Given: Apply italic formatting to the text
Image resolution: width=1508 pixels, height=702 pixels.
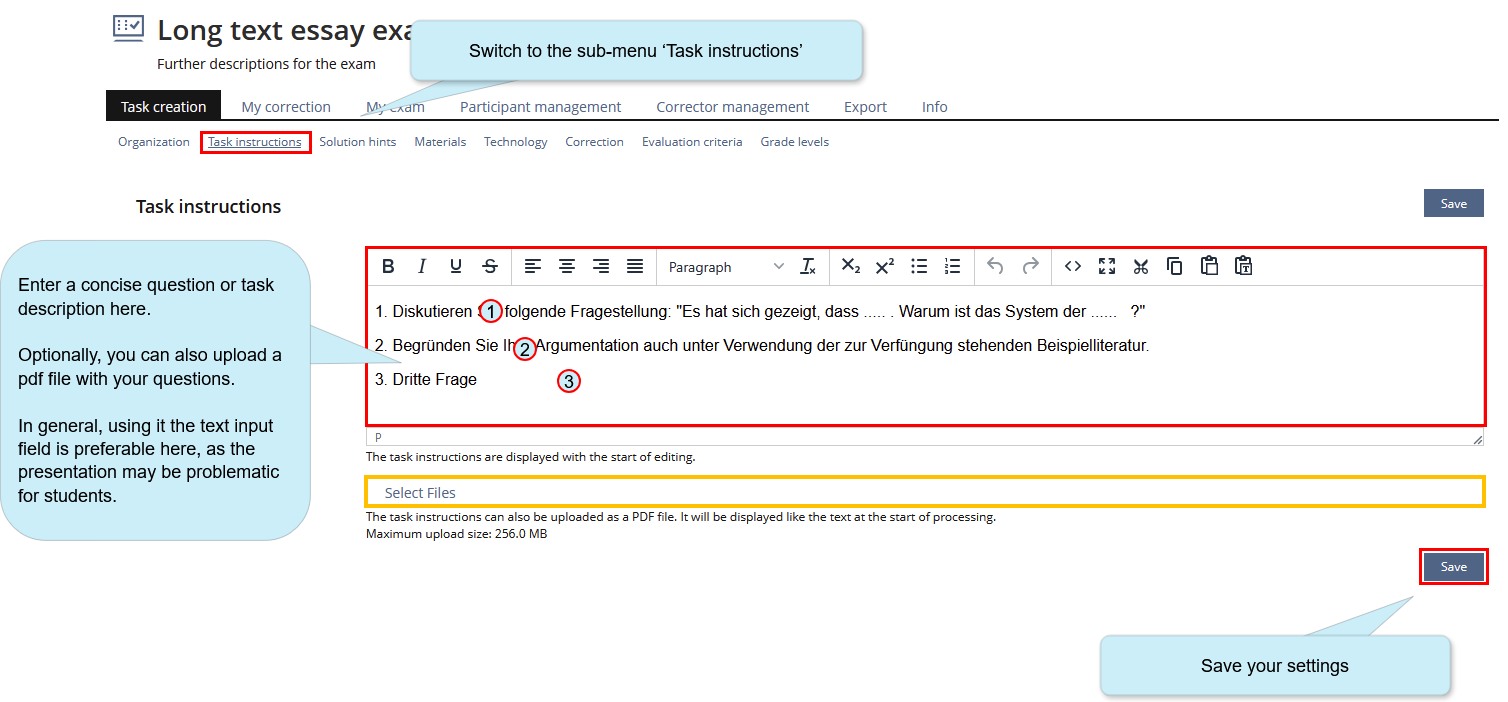Looking at the screenshot, I should pos(422,266).
